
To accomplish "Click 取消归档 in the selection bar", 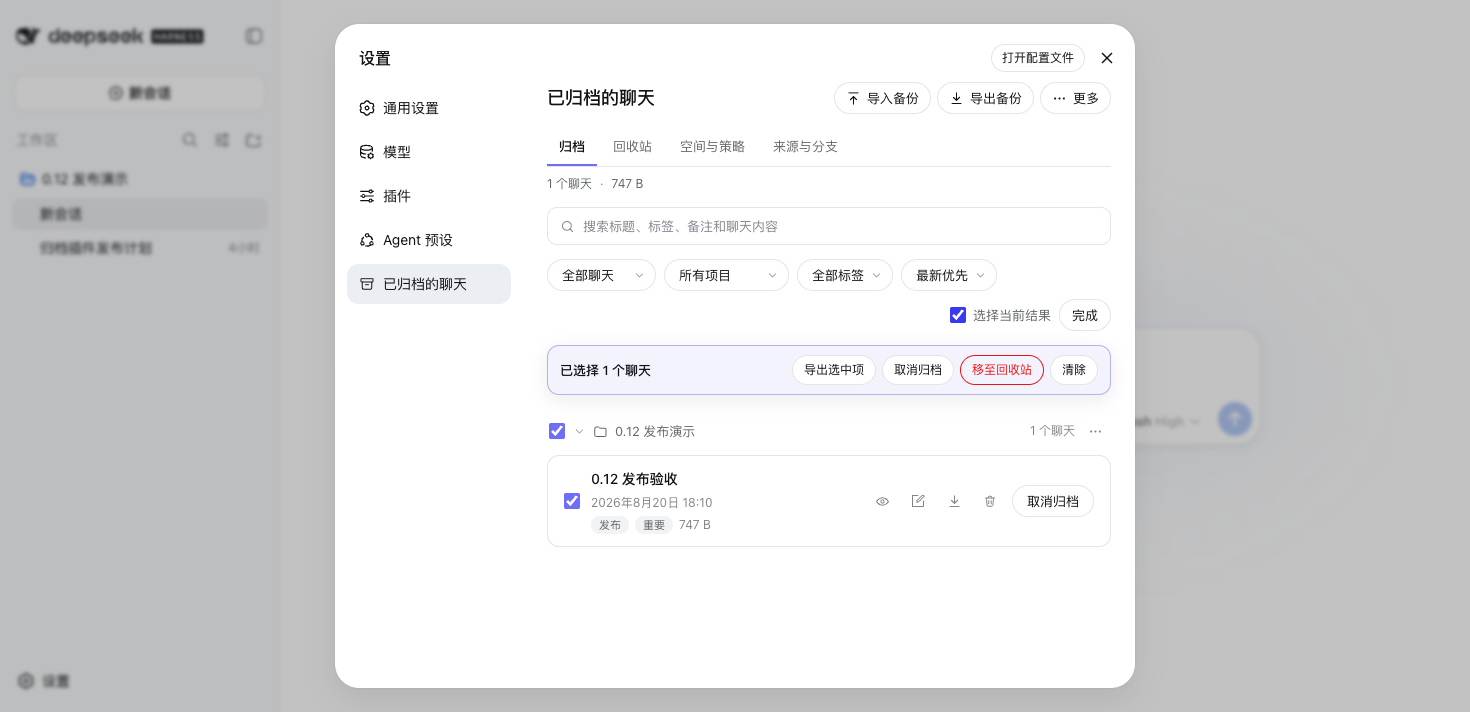I will pyautogui.click(x=918, y=370).
